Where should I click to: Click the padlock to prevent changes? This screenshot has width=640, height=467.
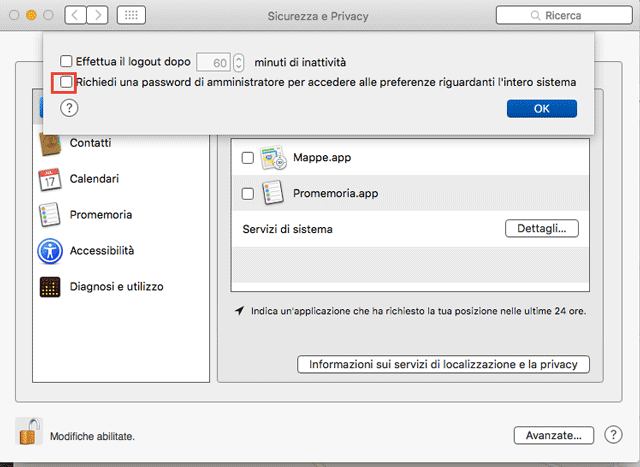click(29, 431)
